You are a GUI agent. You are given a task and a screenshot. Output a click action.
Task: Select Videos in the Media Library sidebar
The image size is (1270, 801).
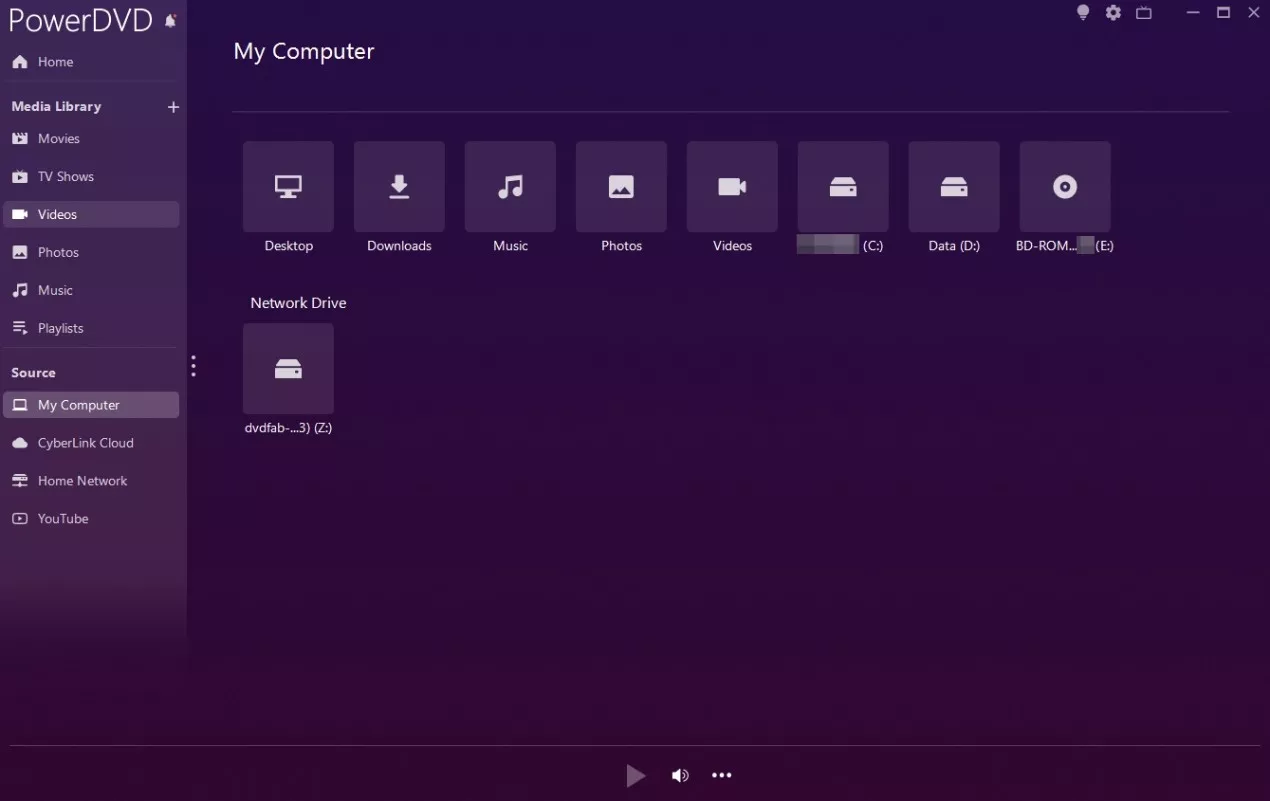92,215
